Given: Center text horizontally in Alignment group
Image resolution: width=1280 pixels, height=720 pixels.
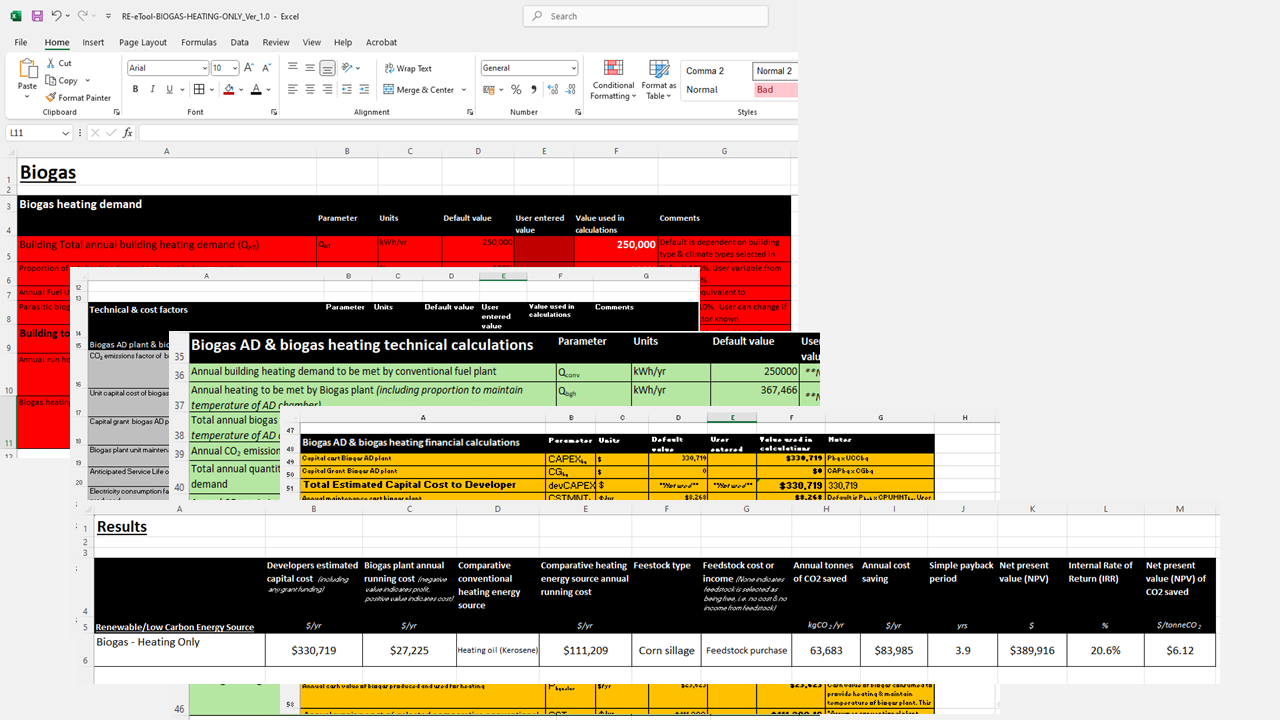Looking at the screenshot, I should coord(310,89).
